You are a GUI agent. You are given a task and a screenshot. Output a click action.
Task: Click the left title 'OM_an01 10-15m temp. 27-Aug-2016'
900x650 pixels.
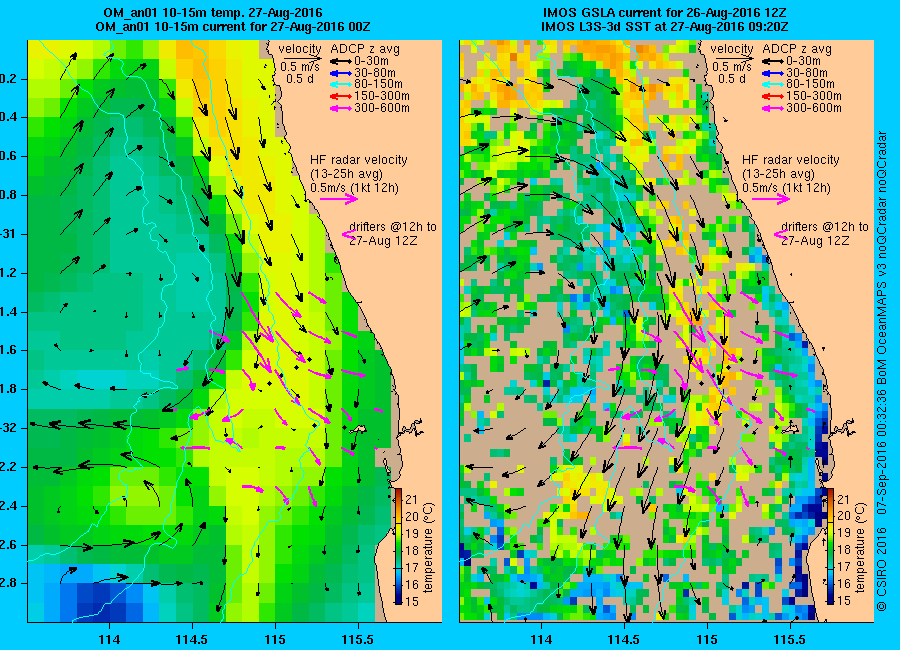coord(213,13)
